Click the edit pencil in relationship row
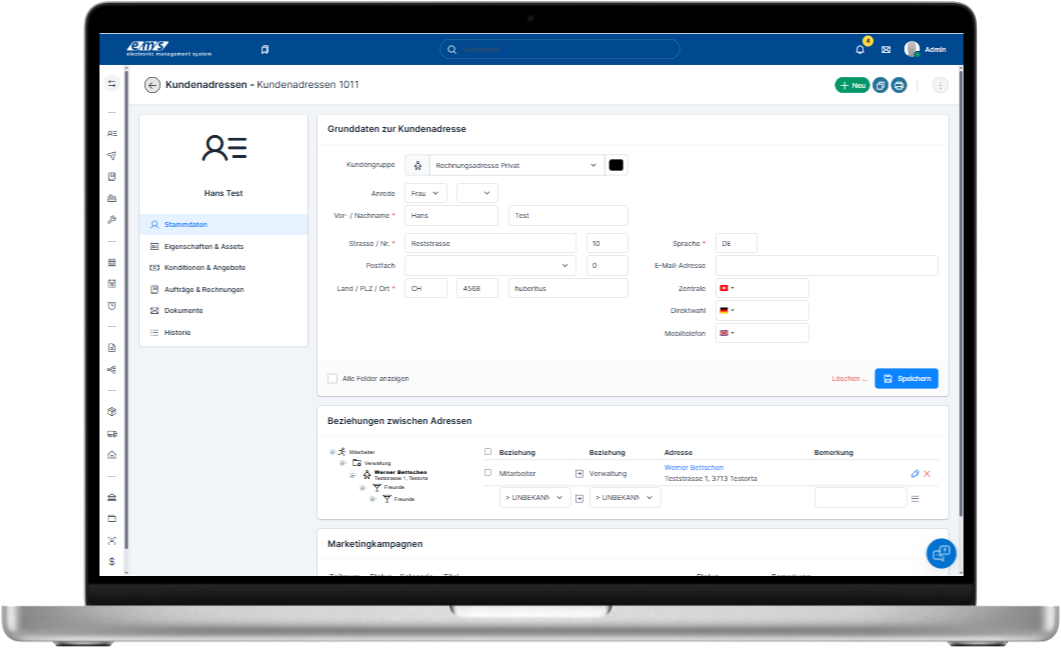This screenshot has width=1061, height=648. (x=914, y=473)
